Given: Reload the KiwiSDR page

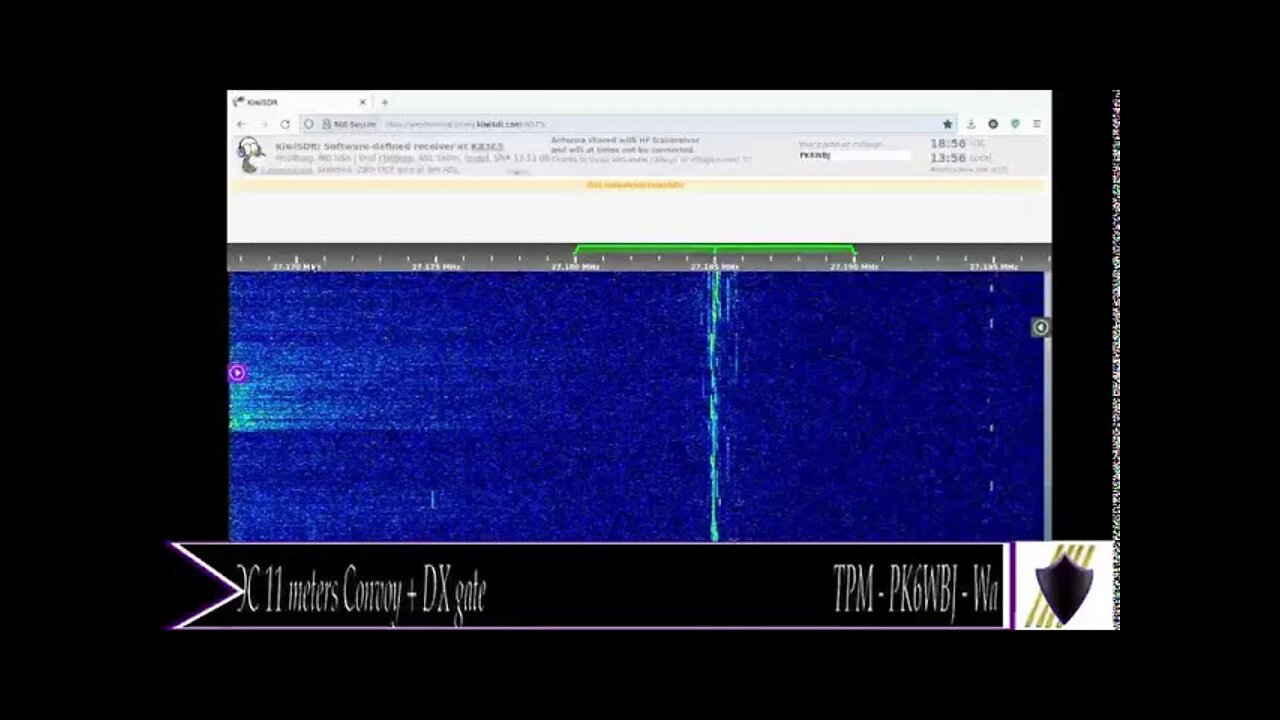Looking at the screenshot, I should point(285,124).
